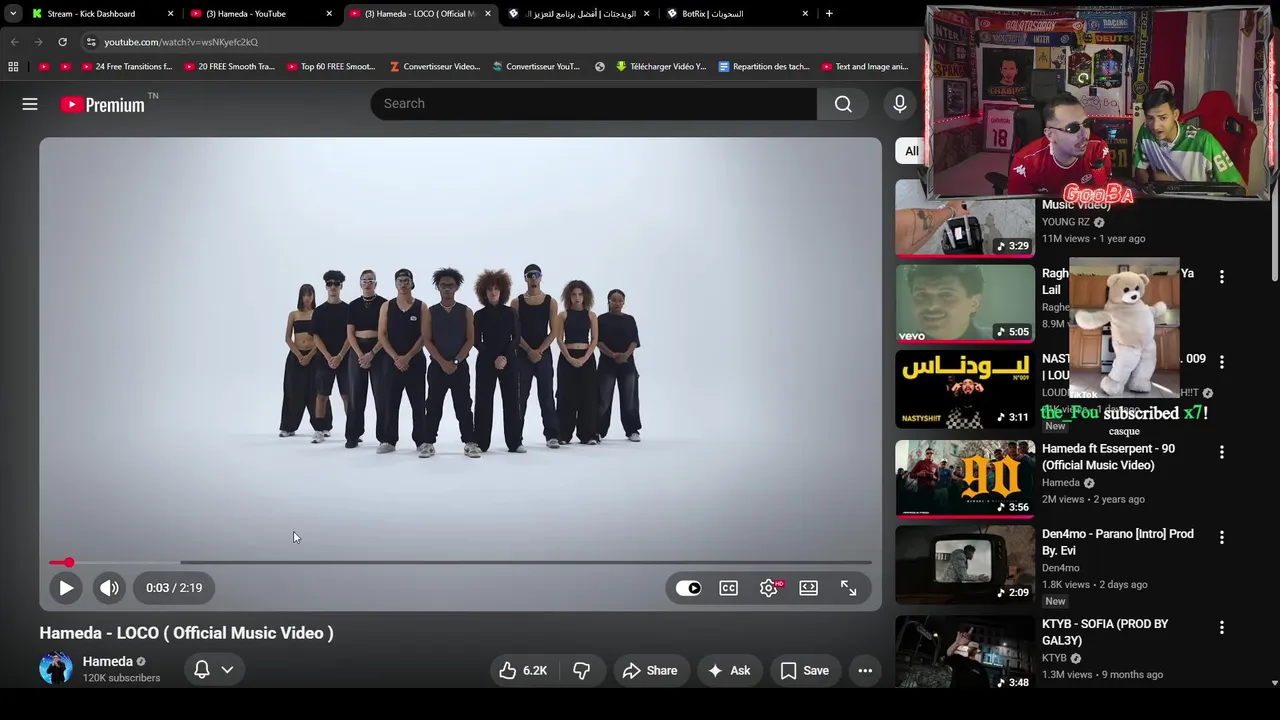This screenshot has height=720, width=1280.
Task: Switch to the Arabic widgets browser tab
Action: click(580, 14)
